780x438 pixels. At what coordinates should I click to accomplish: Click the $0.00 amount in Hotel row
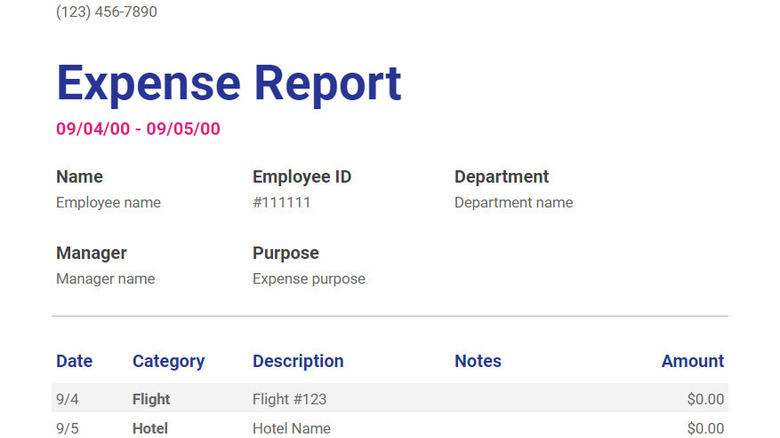point(705,428)
